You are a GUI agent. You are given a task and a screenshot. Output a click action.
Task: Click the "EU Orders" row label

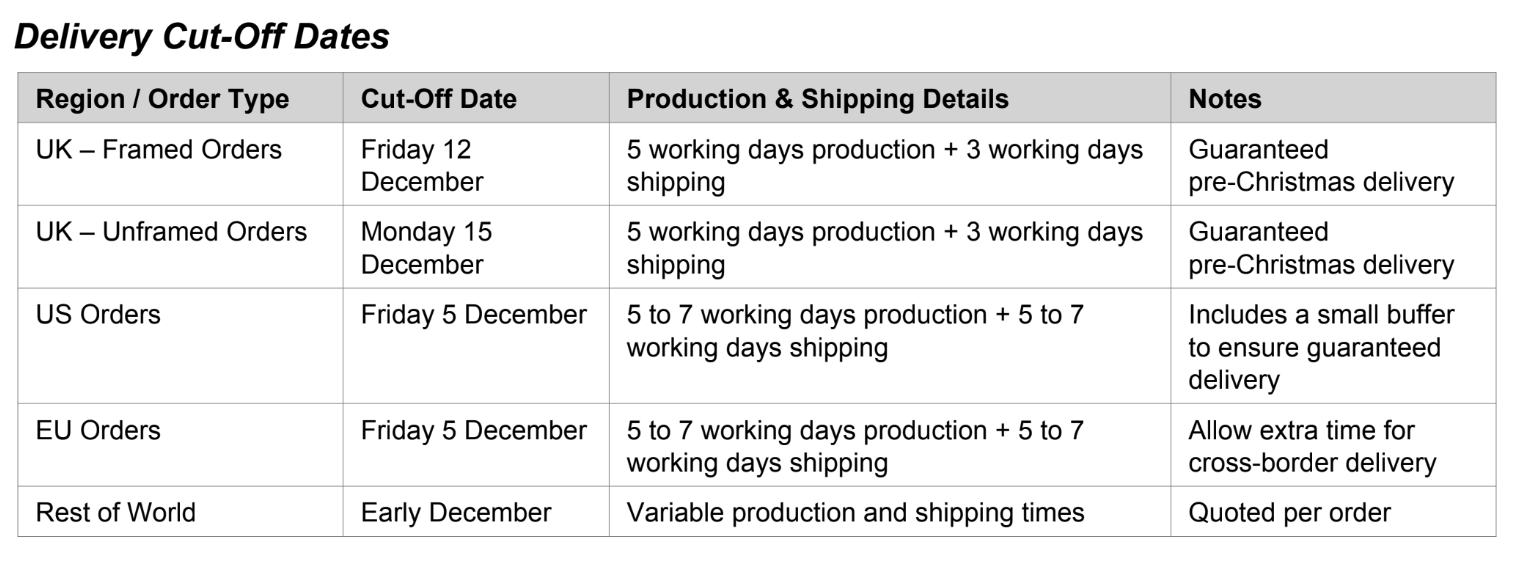tap(98, 430)
